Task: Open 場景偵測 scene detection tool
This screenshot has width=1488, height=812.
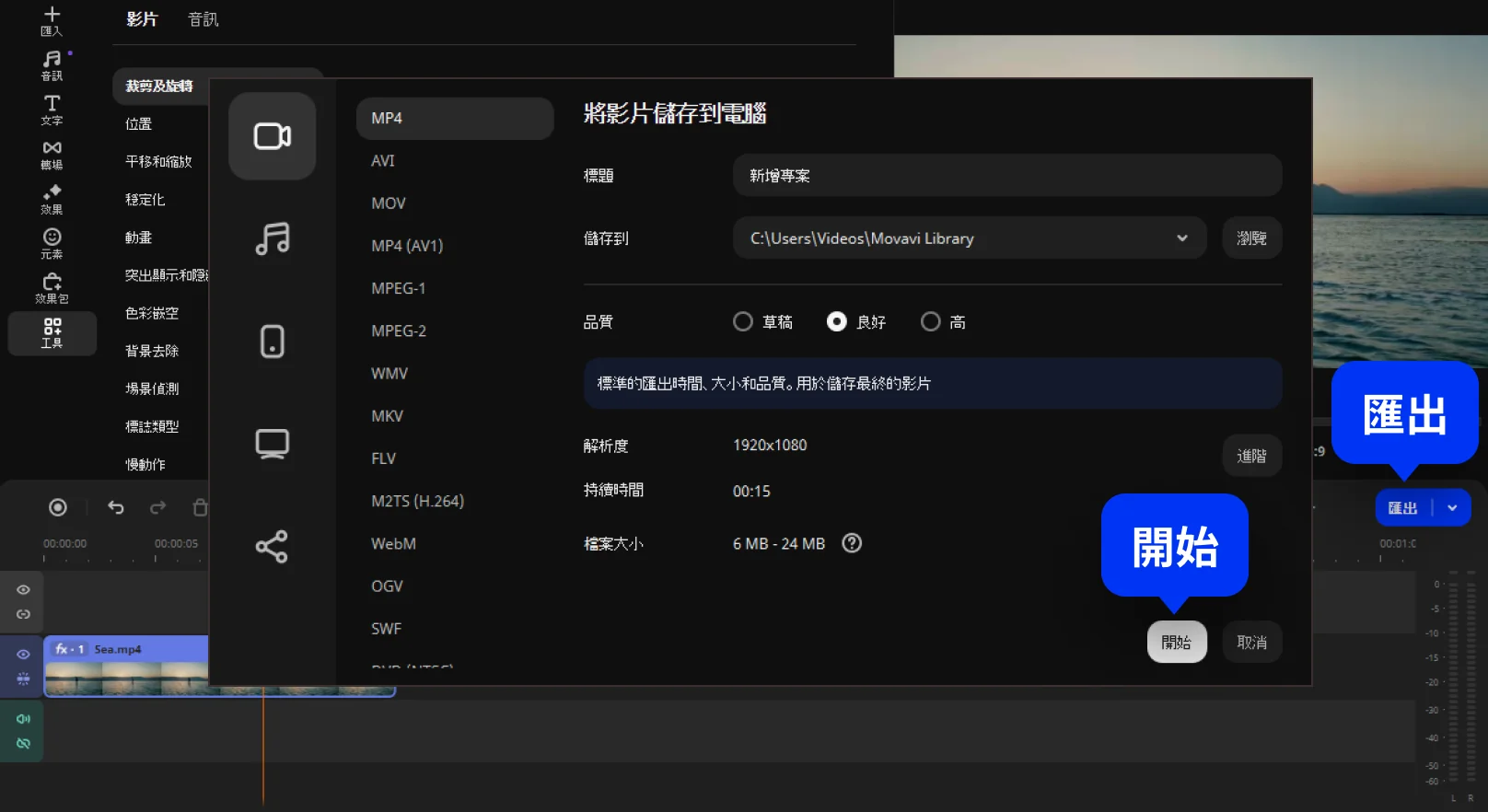Action: click(x=152, y=389)
